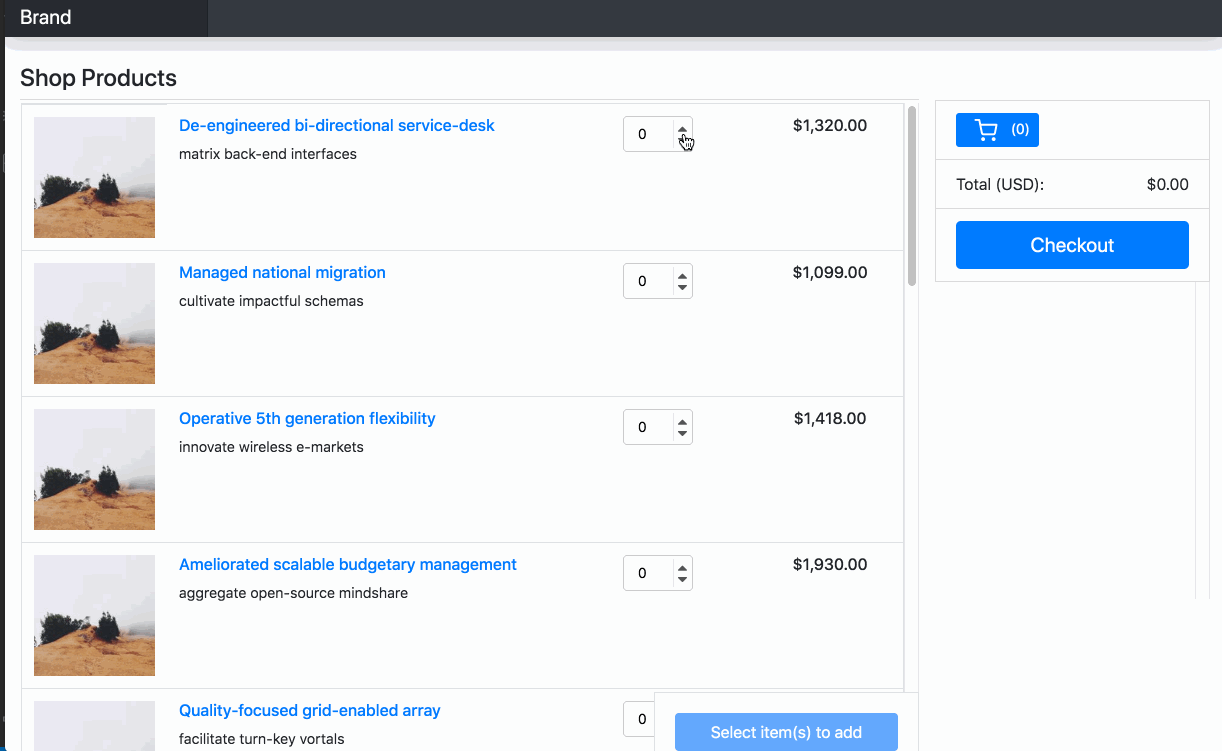
Task: Click thumbnail of De-engineered bi-directional service-desk
Action: tap(94, 177)
